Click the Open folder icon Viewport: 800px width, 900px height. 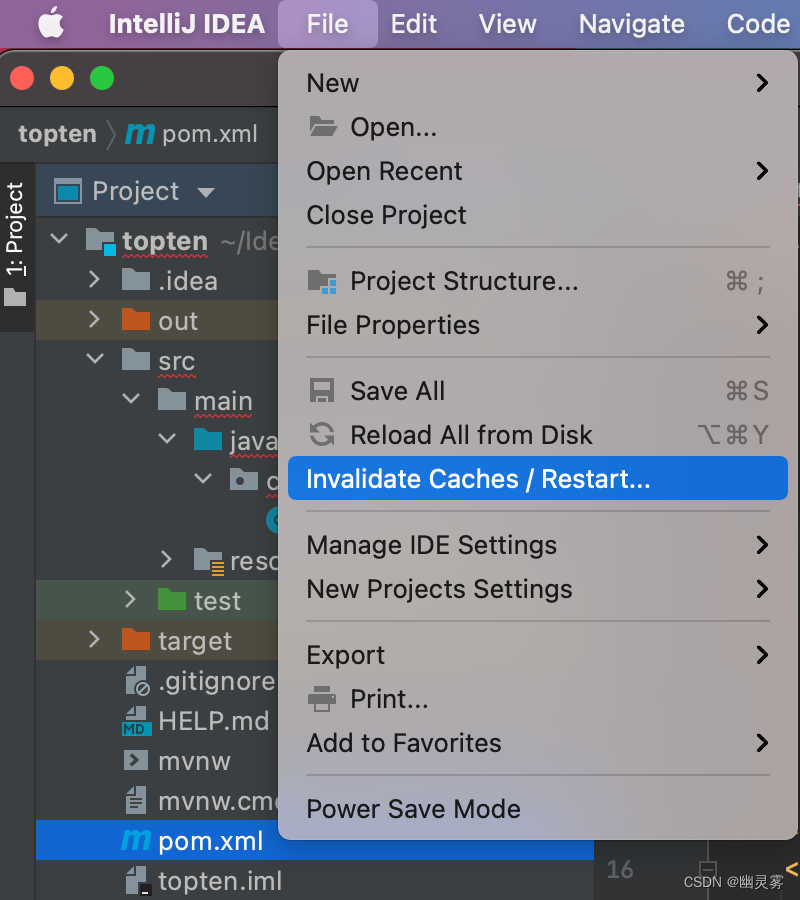click(x=322, y=127)
